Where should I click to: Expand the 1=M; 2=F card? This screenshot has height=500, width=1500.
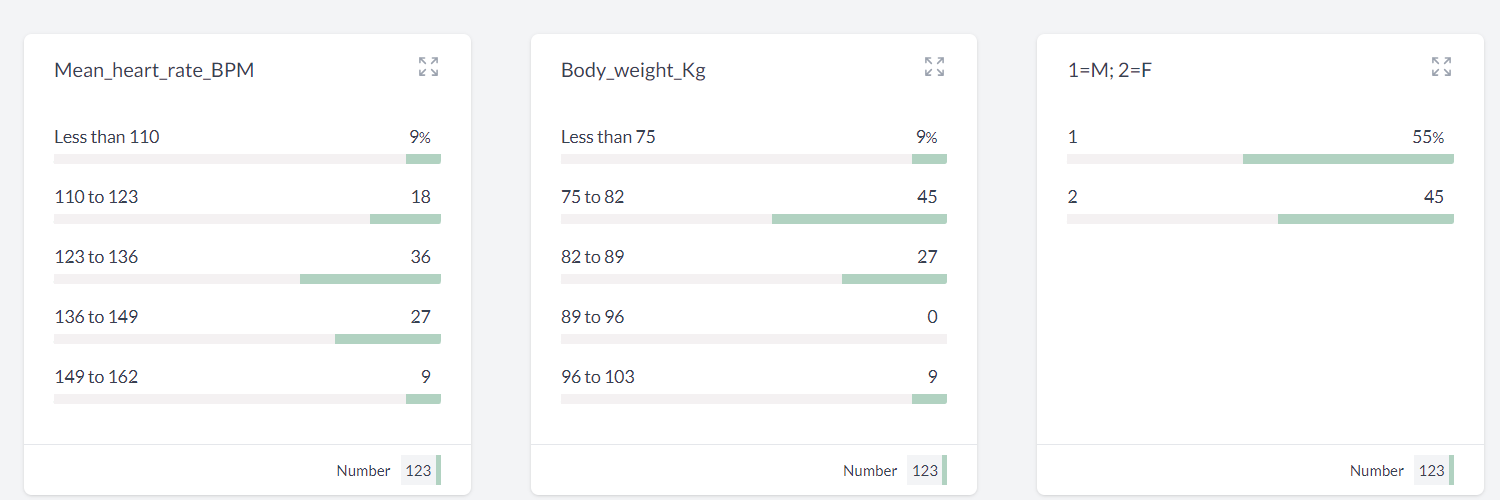click(1441, 67)
